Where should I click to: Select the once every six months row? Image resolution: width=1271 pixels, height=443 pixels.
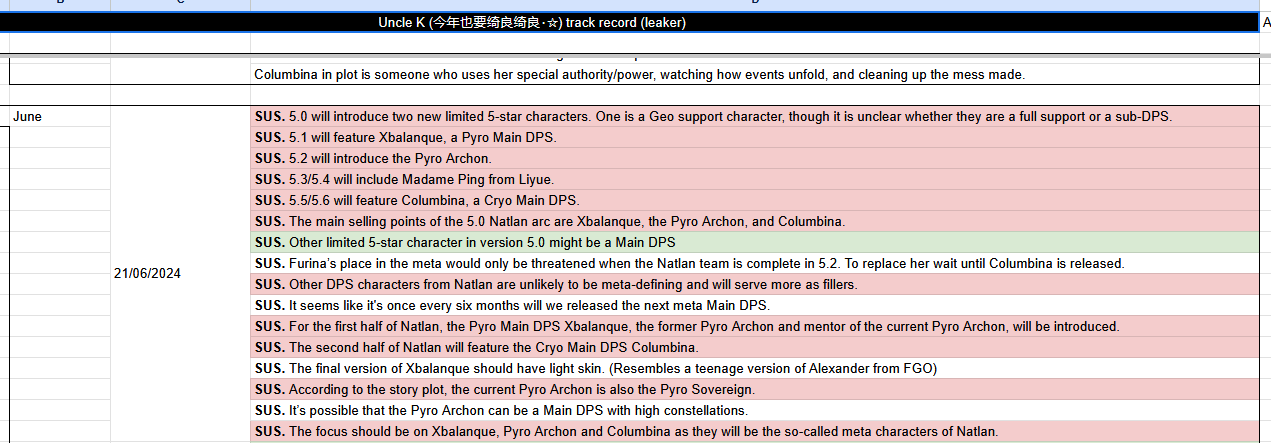(x=754, y=306)
